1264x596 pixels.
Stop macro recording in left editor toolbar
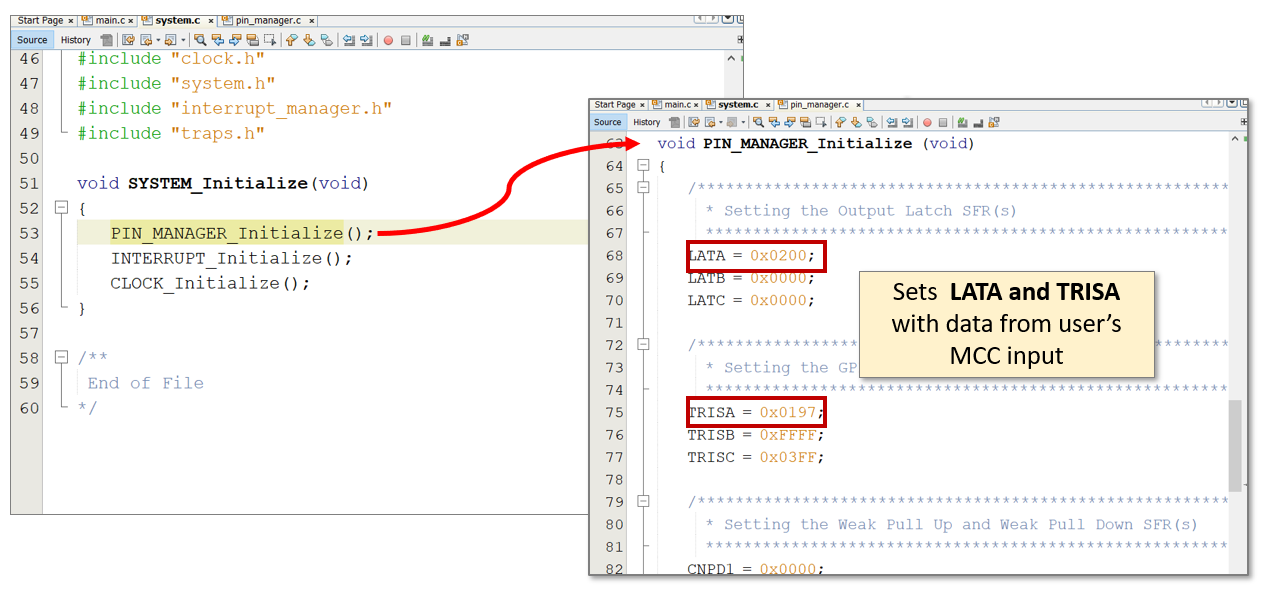pyautogui.click(x=405, y=40)
